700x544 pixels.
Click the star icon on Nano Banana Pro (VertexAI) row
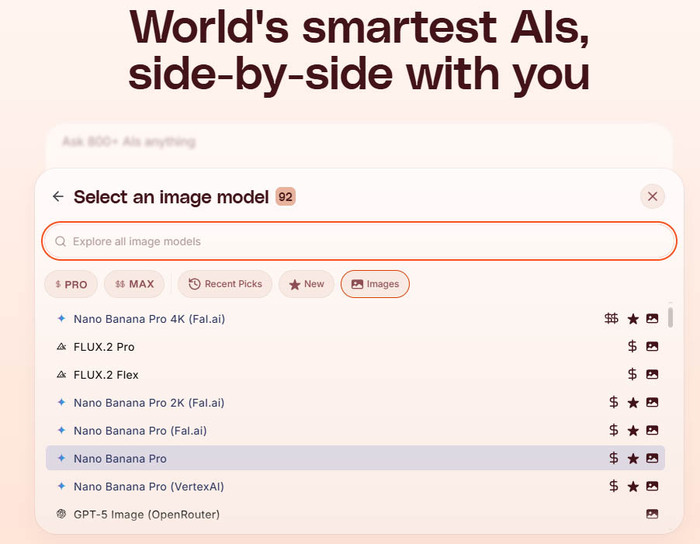tap(632, 486)
